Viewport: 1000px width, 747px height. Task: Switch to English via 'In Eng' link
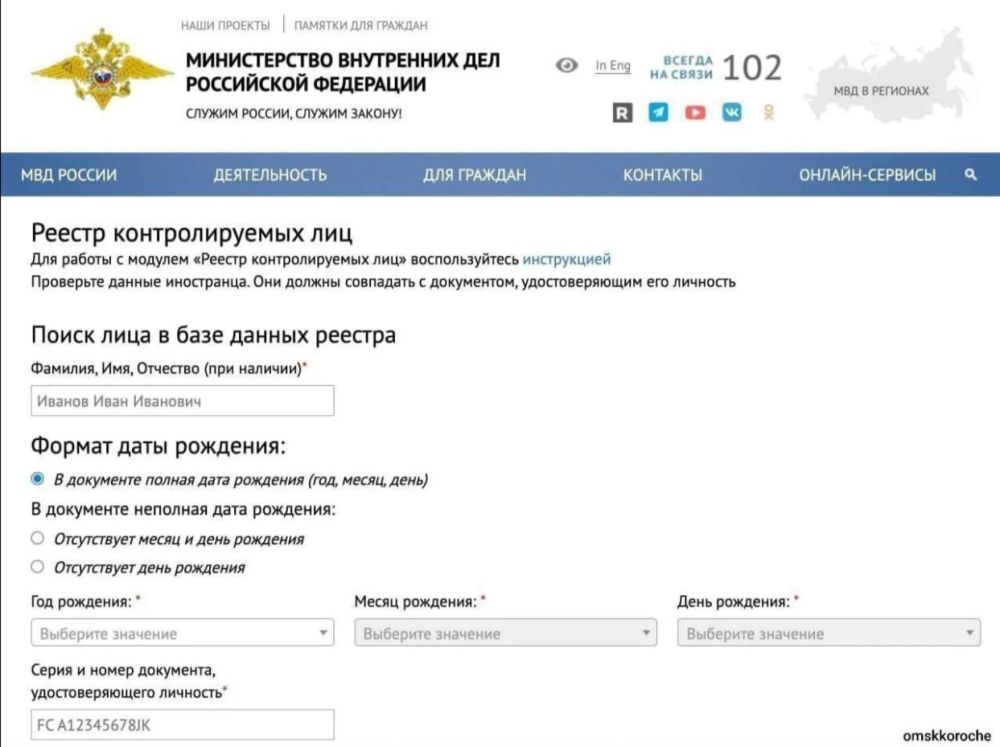pyautogui.click(x=613, y=66)
